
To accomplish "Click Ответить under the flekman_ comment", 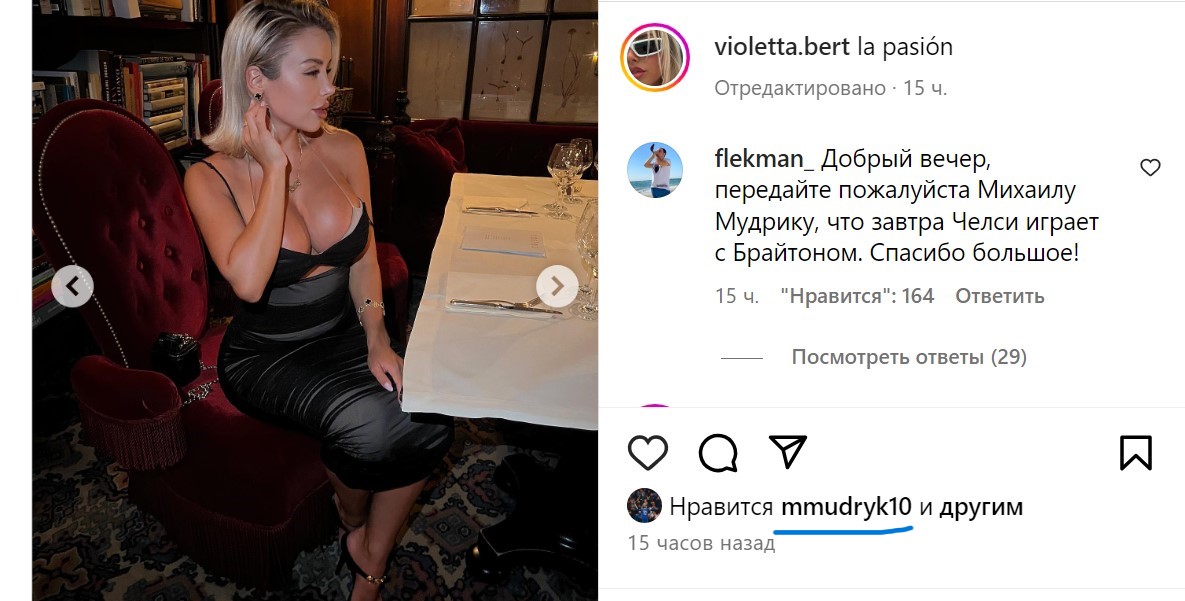I will coord(1000,296).
